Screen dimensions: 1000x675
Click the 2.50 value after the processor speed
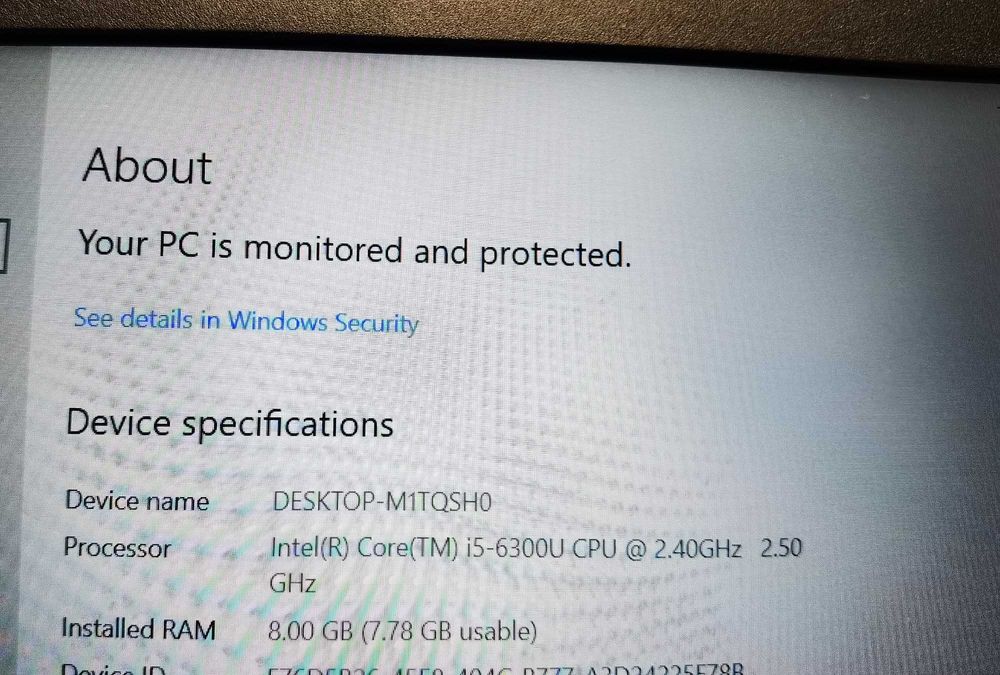click(x=781, y=548)
